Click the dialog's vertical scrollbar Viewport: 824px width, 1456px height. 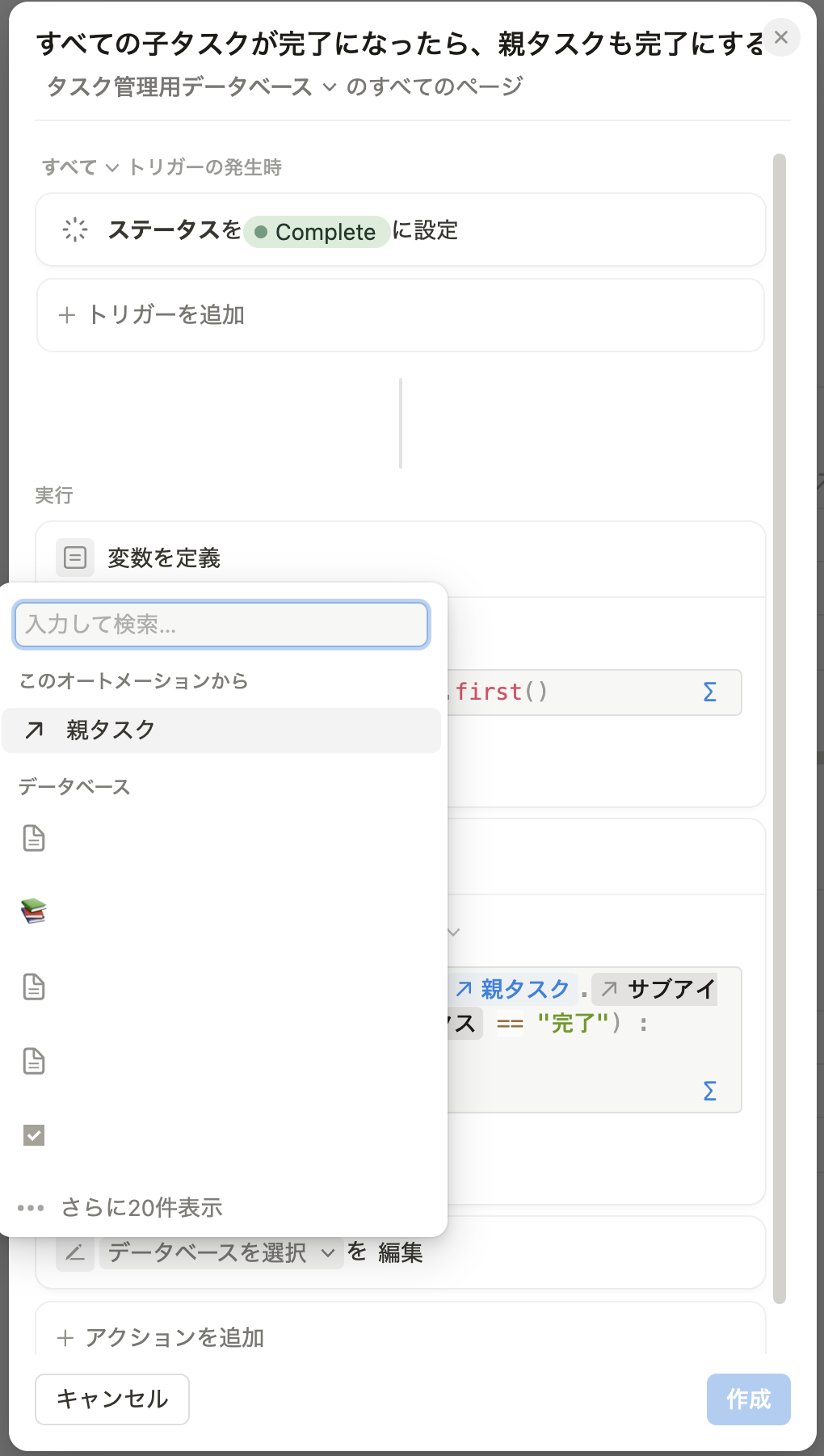(x=780, y=729)
